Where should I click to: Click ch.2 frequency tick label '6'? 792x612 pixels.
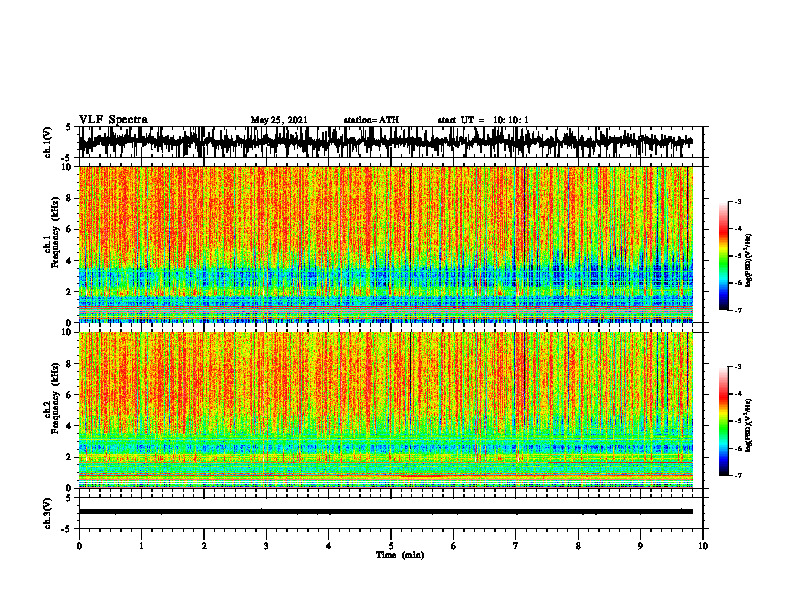pyautogui.click(x=70, y=395)
